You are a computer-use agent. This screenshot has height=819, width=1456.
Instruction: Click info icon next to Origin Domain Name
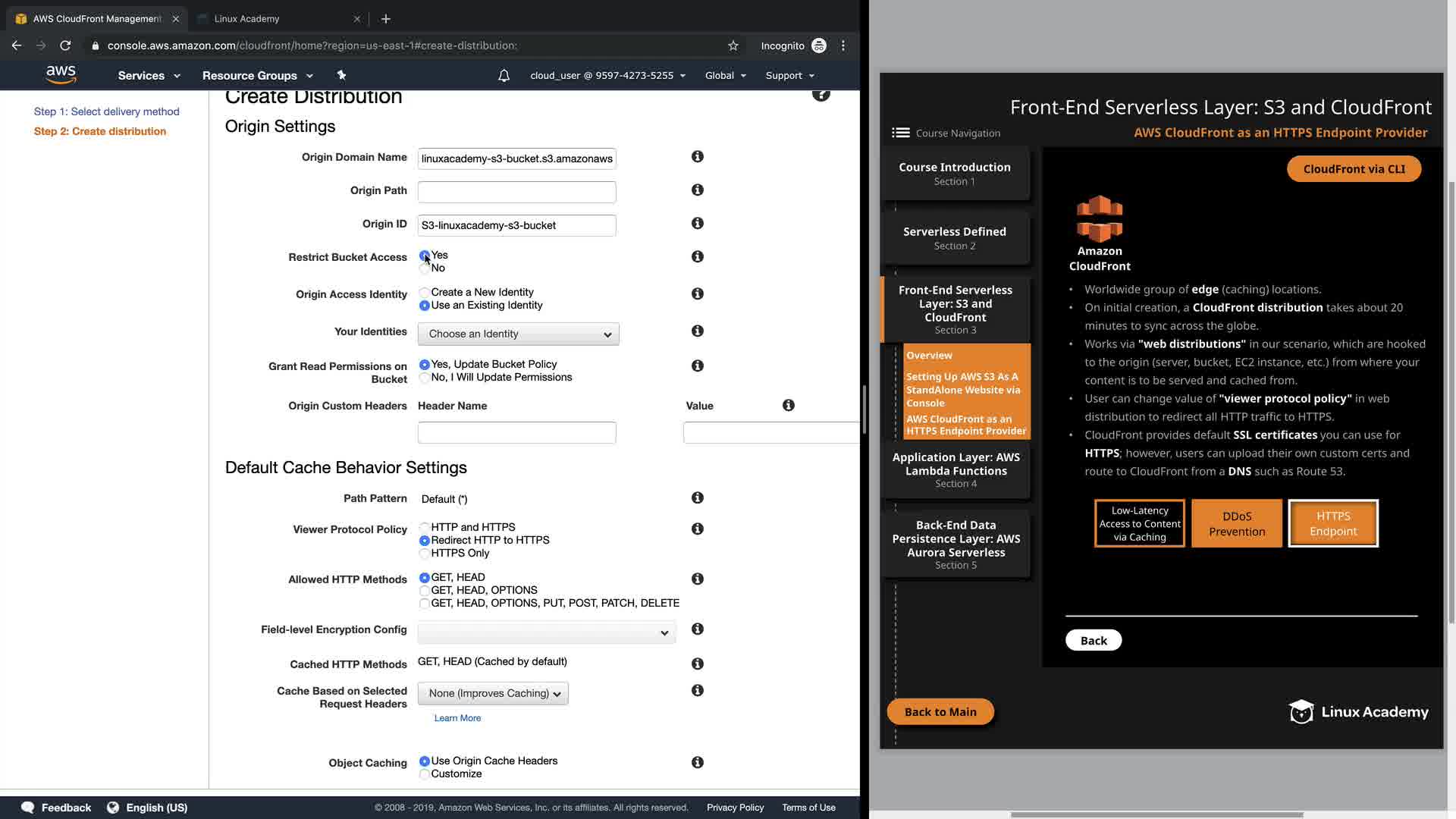(x=697, y=156)
